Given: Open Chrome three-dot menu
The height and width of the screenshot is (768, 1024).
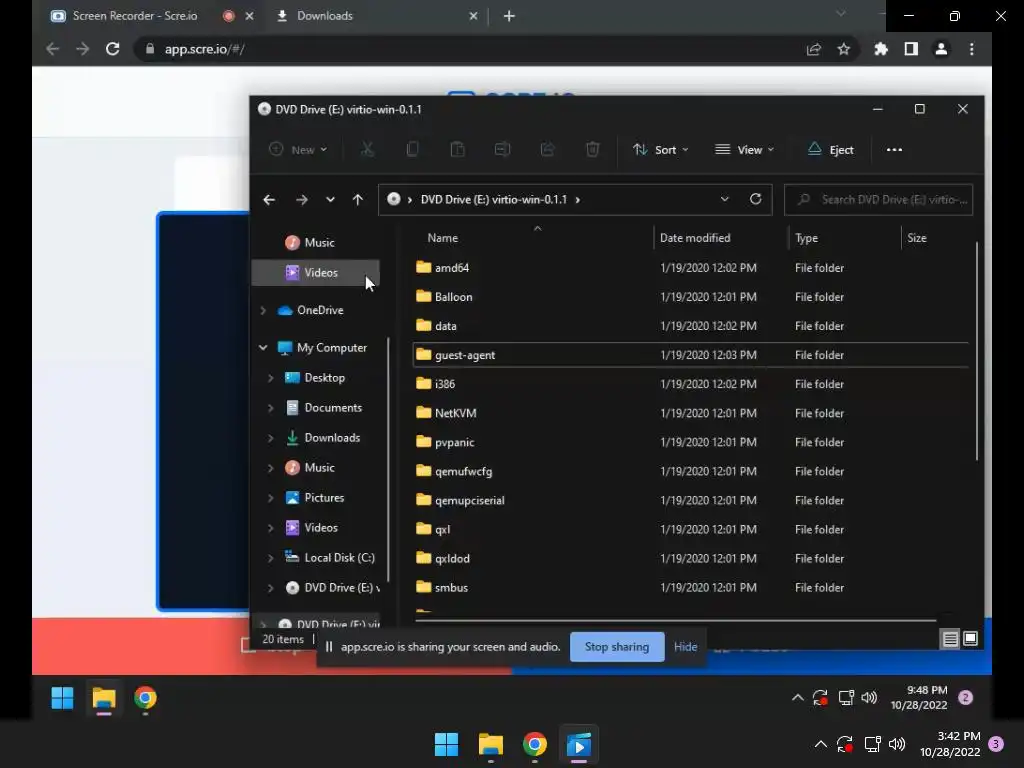Looking at the screenshot, I should (972, 49).
